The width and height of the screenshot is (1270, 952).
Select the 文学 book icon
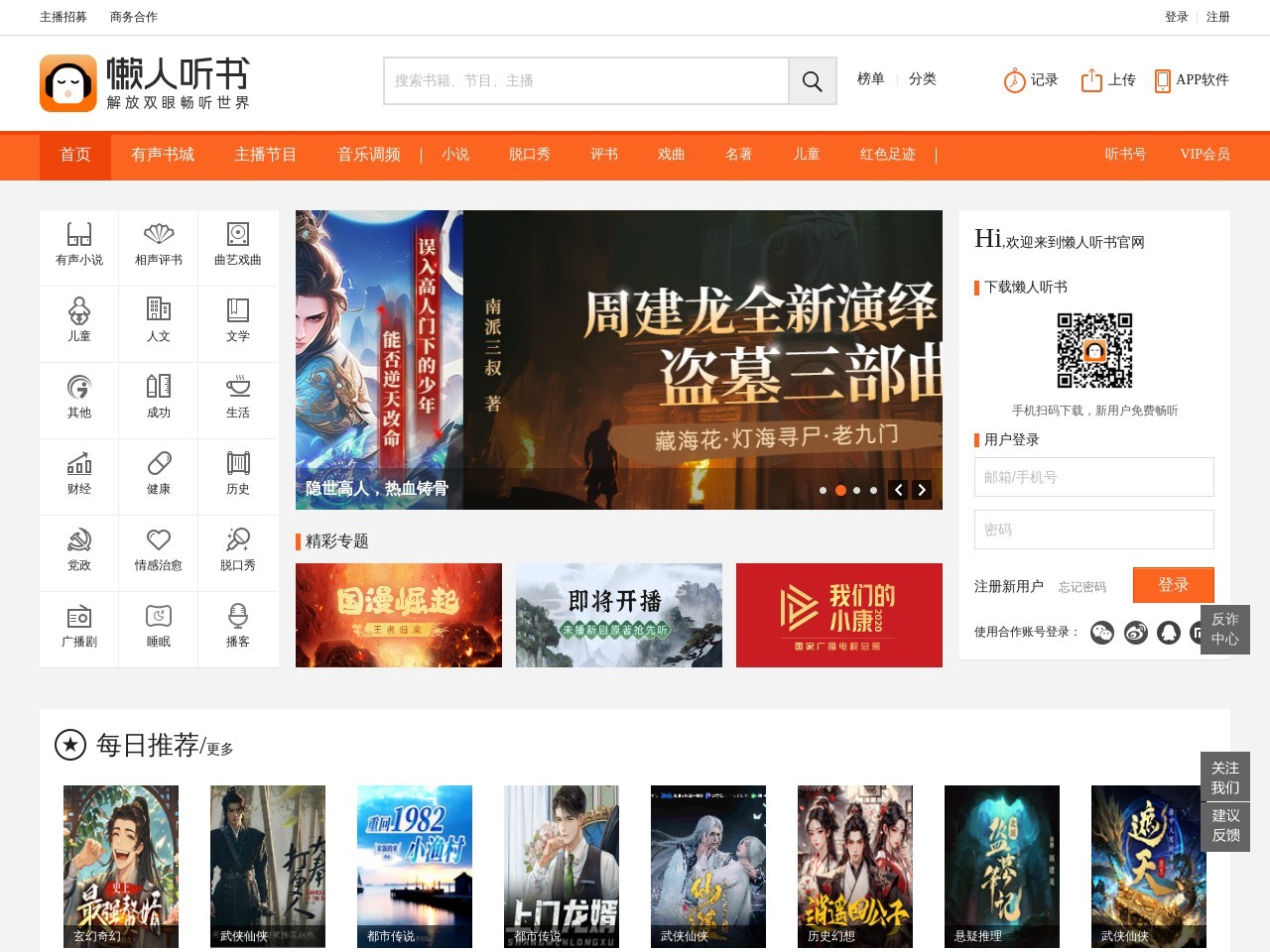(238, 309)
